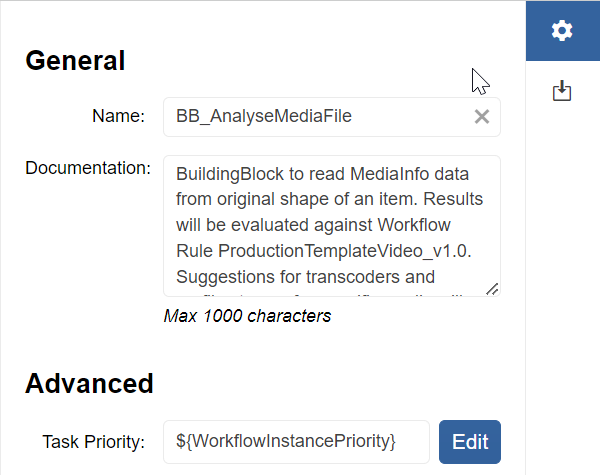Click the ${WorkflowInstancePriority} expression text
The height and width of the screenshot is (475, 600).
[286, 441]
